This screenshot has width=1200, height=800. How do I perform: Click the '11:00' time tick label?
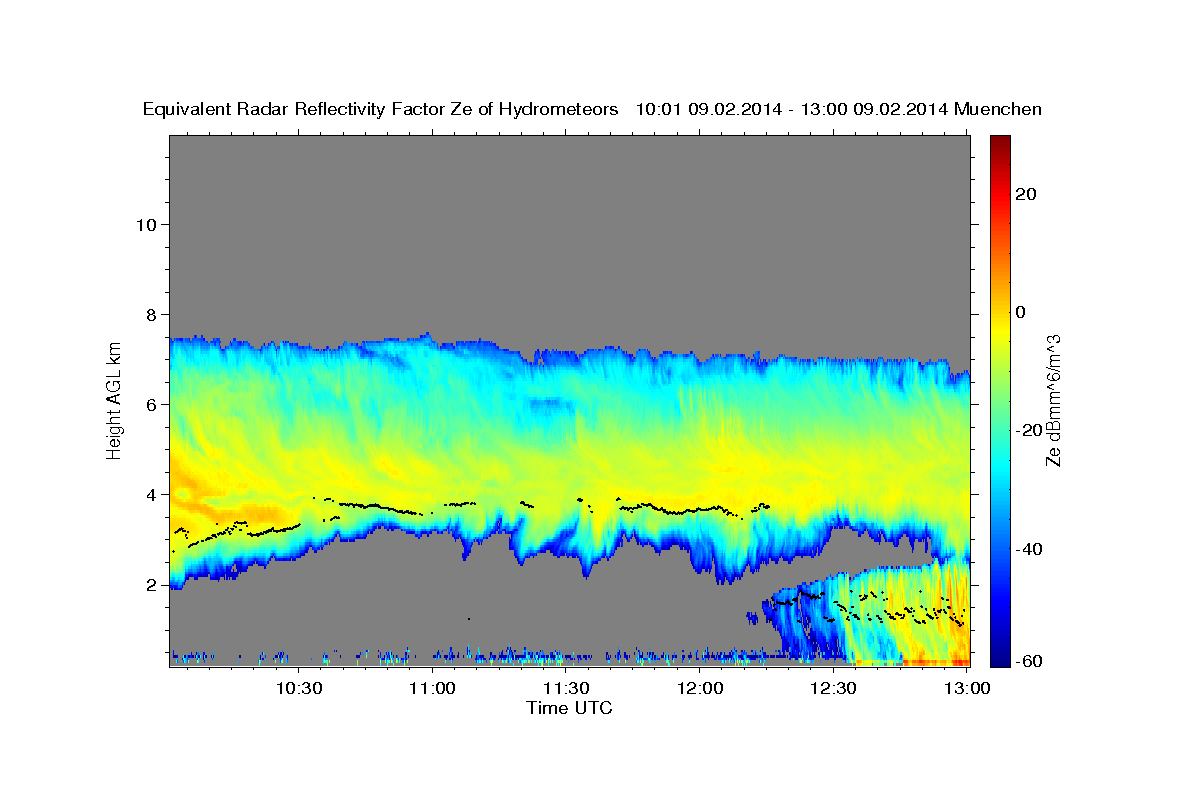[432, 687]
